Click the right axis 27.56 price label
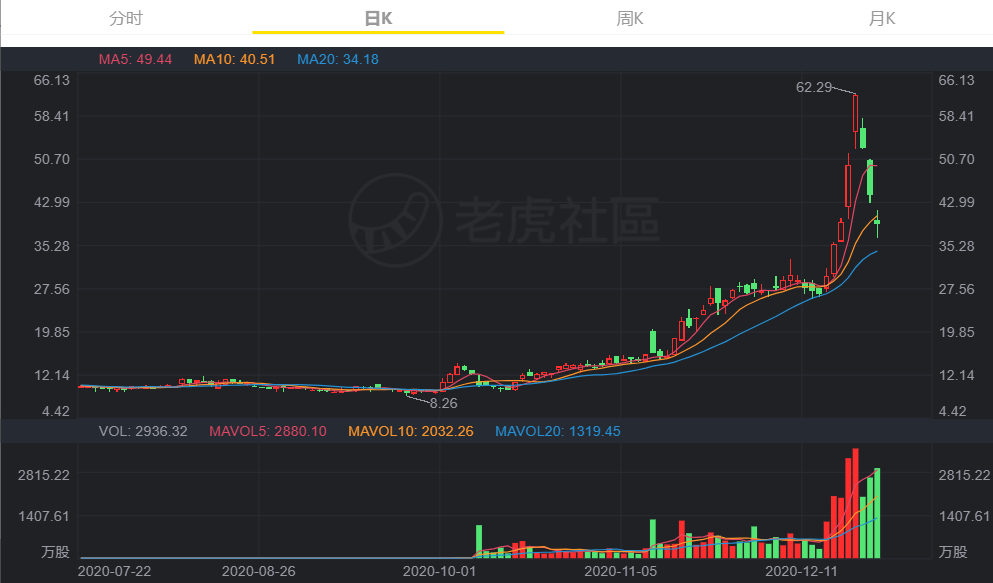This screenshot has height=583, width=993. [956, 289]
